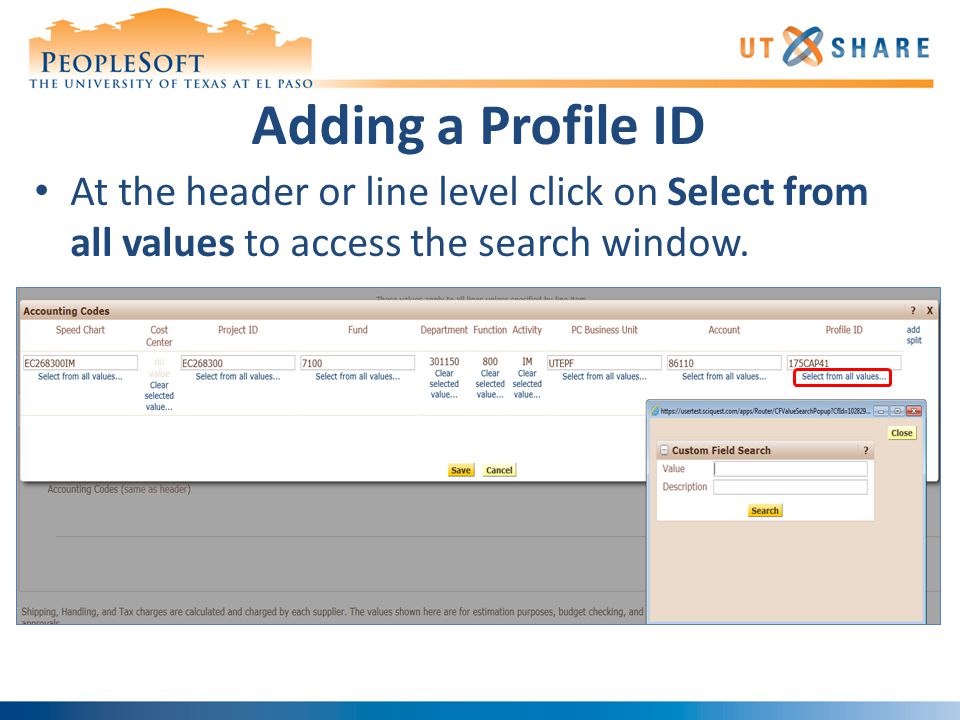Open Select from all values under Speed Chart

(80, 377)
